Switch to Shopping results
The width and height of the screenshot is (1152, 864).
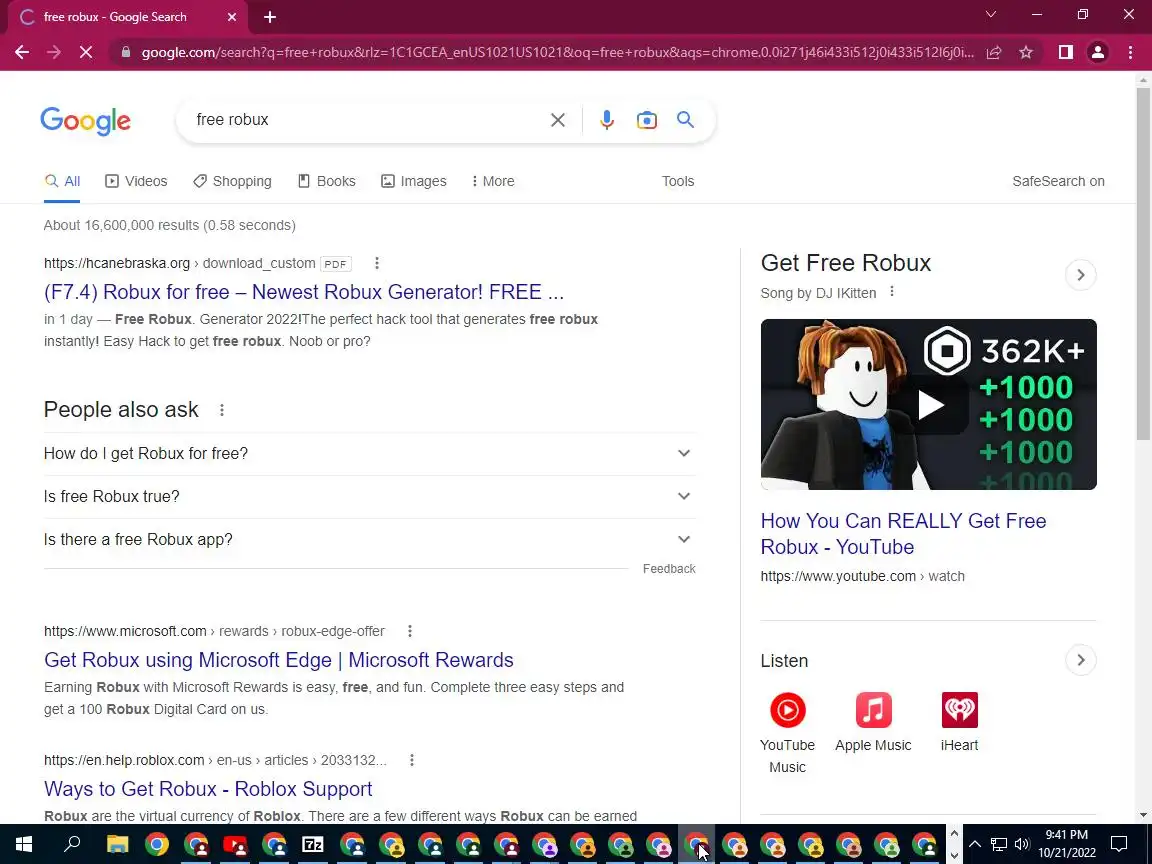coord(232,181)
